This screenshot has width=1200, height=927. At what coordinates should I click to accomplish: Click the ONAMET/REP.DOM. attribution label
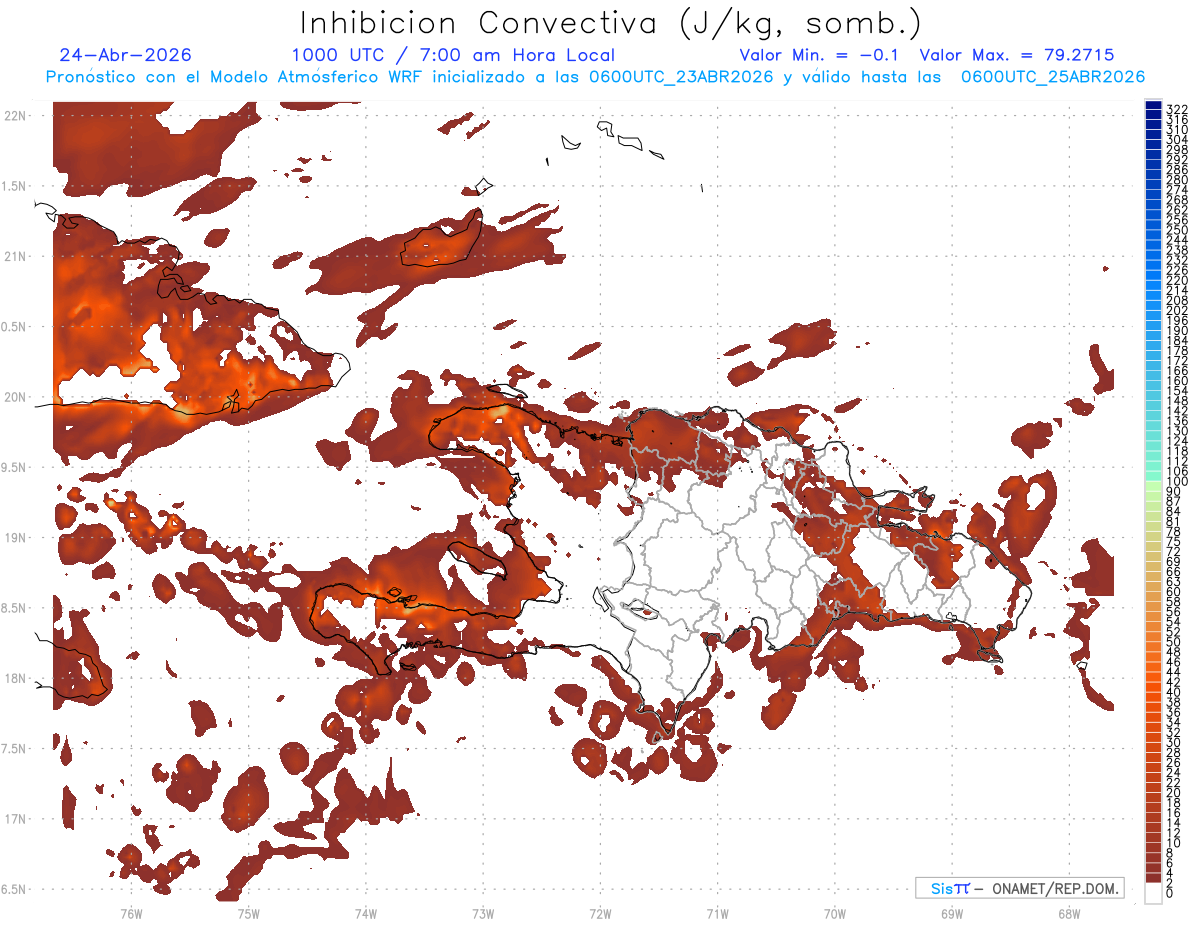coord(1056,888)
